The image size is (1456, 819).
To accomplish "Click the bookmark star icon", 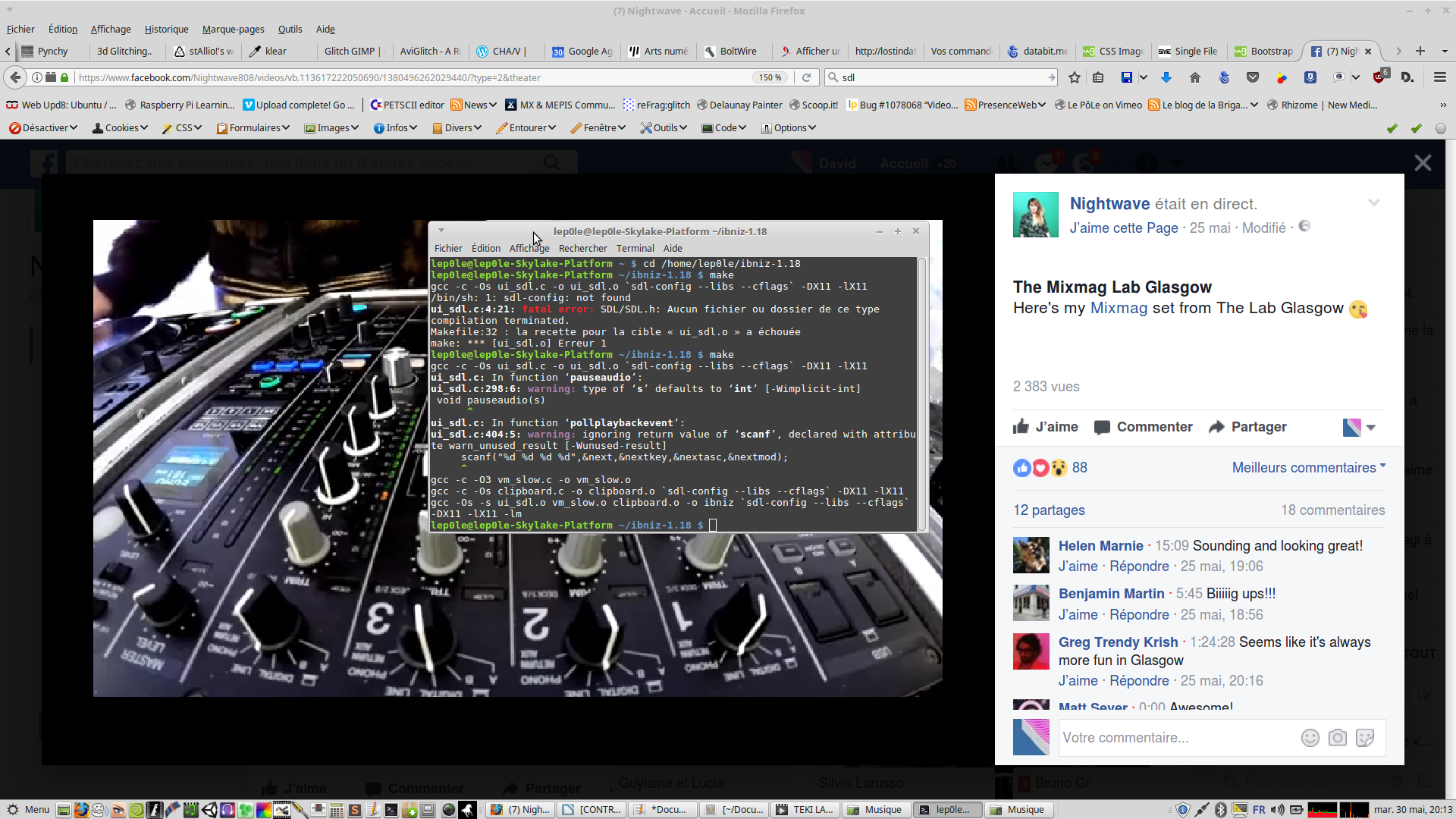I will [x=1074, y=77].
